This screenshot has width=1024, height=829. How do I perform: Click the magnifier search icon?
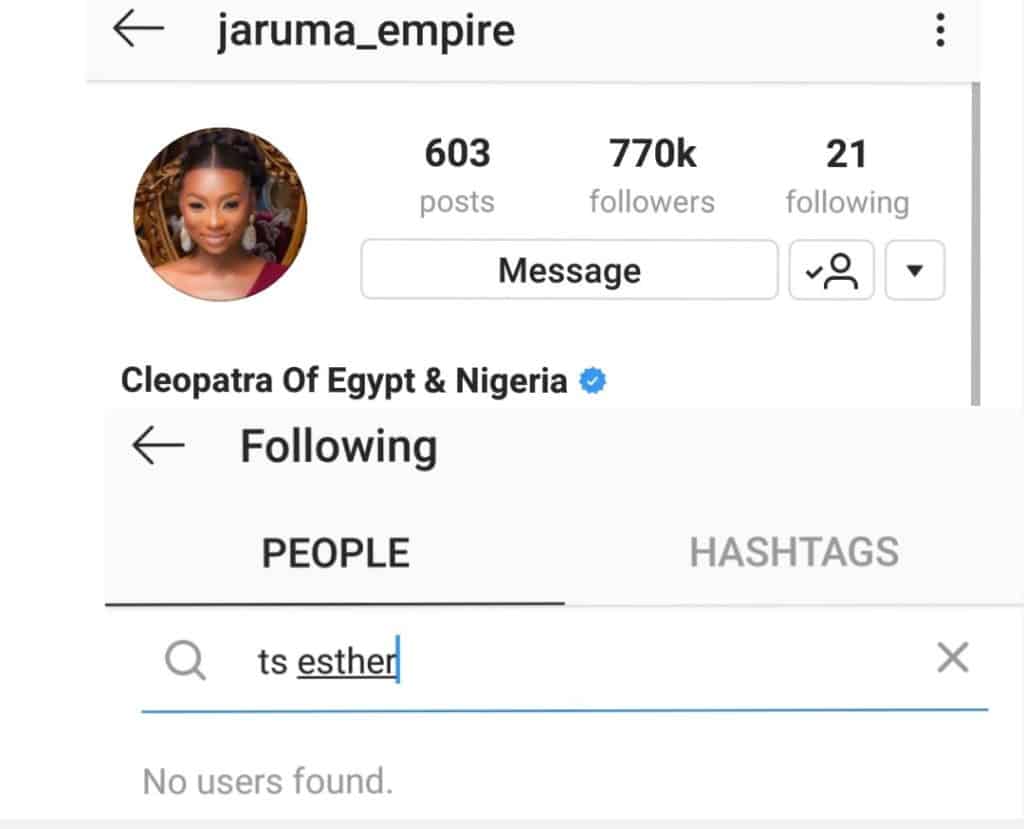[x=185, y=660]
